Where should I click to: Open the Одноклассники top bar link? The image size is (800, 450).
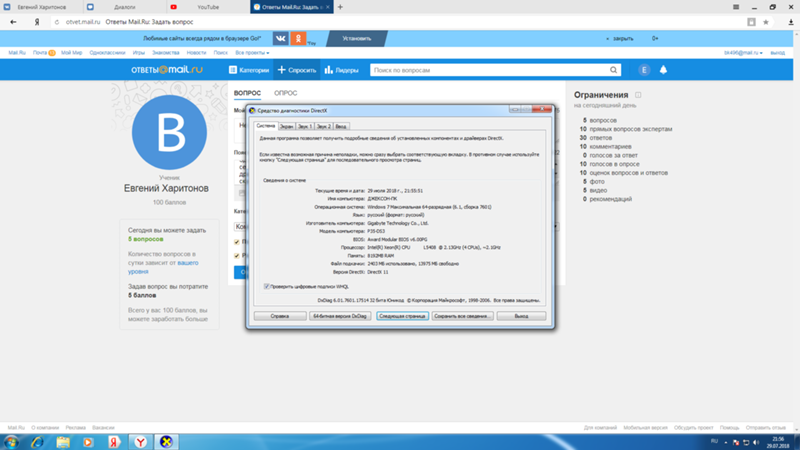[x=107, y=53]
